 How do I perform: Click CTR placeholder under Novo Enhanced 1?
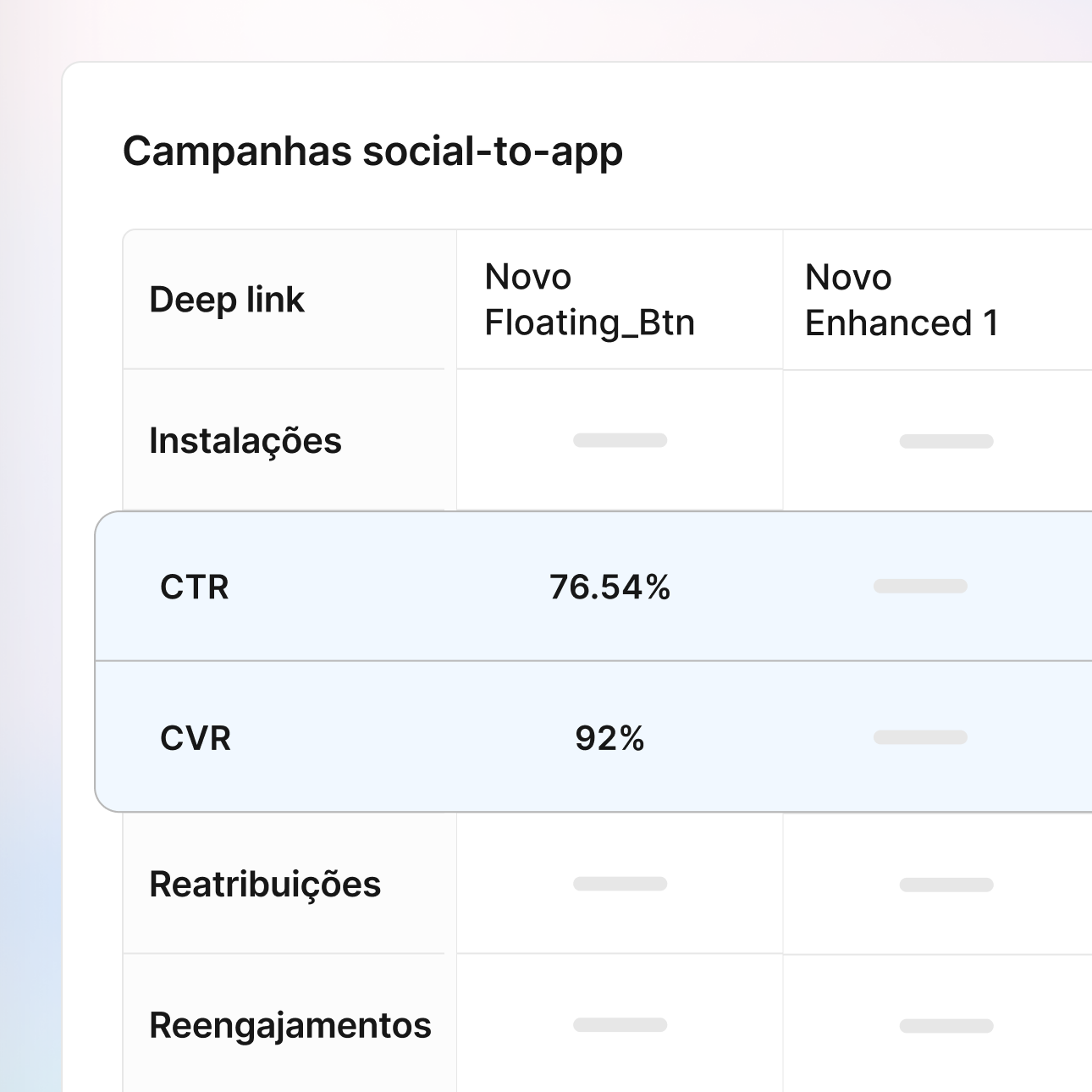click(920, 586)
